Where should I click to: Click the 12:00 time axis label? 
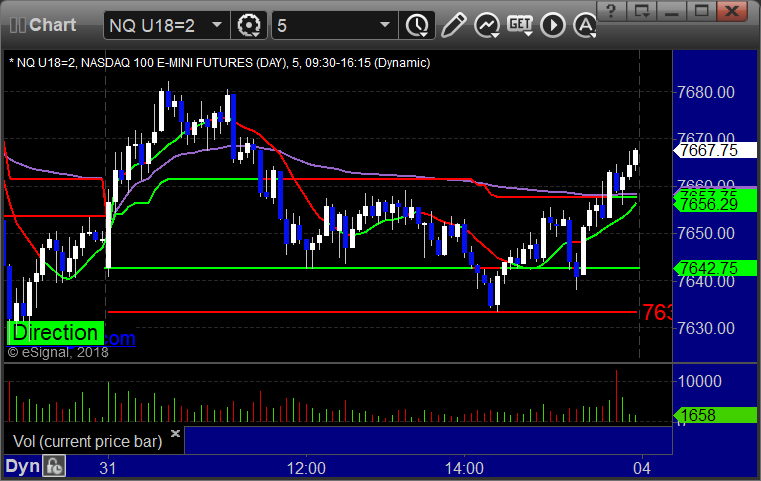point(306,468)
